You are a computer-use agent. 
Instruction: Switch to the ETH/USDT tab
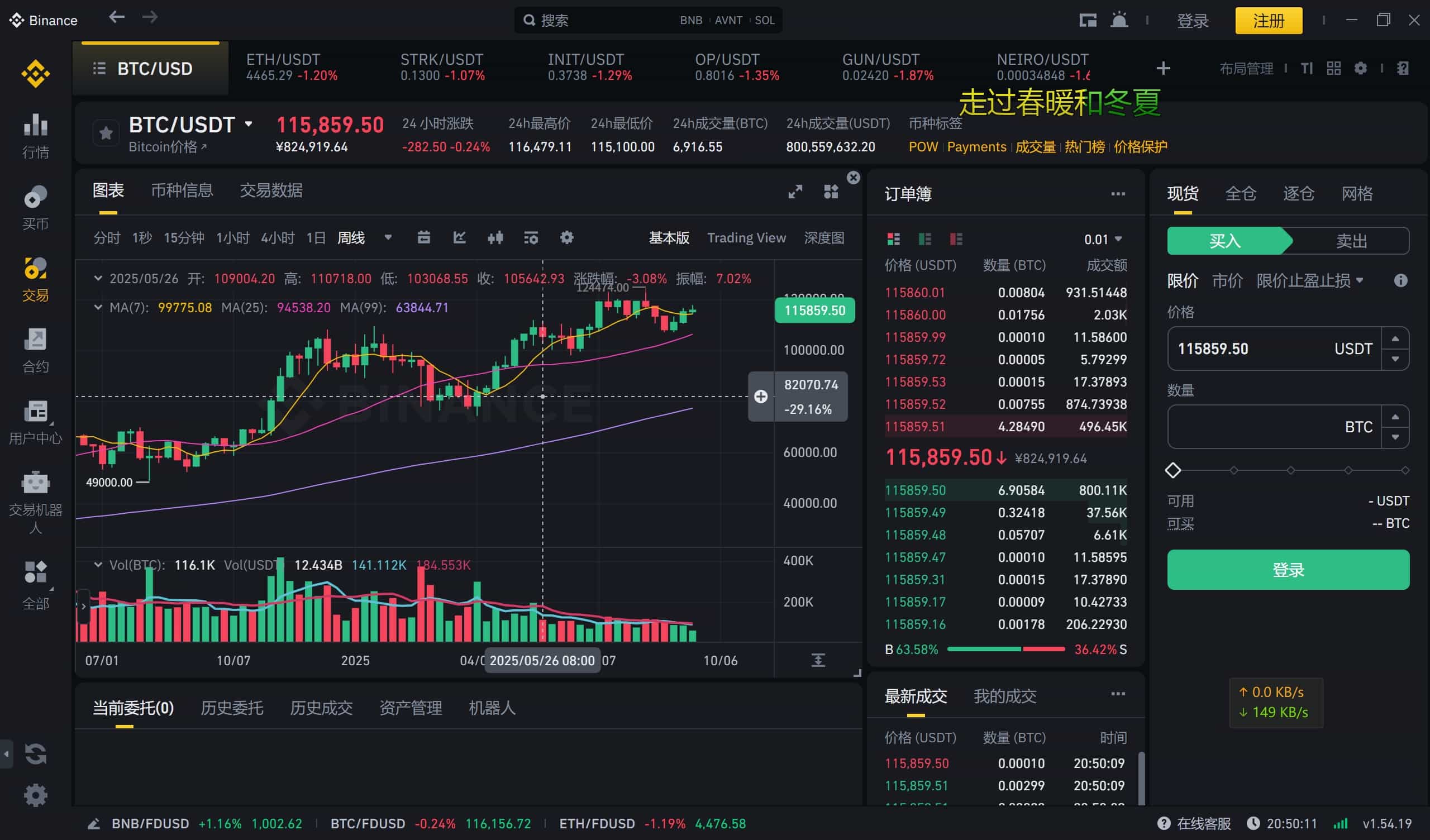(x=292, y=67)
